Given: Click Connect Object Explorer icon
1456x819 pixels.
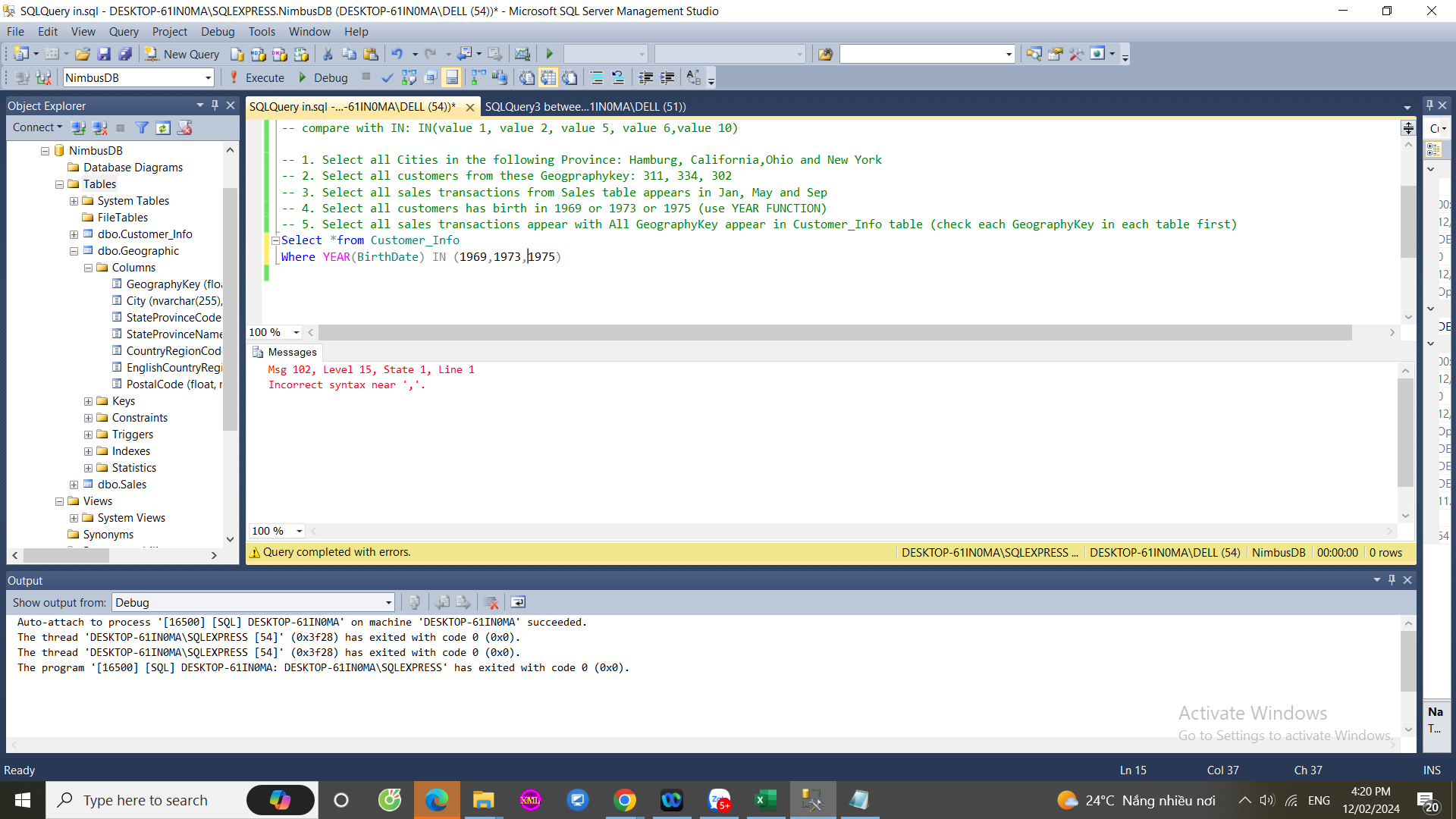Looking at the screenshot, I should point(78,127).
